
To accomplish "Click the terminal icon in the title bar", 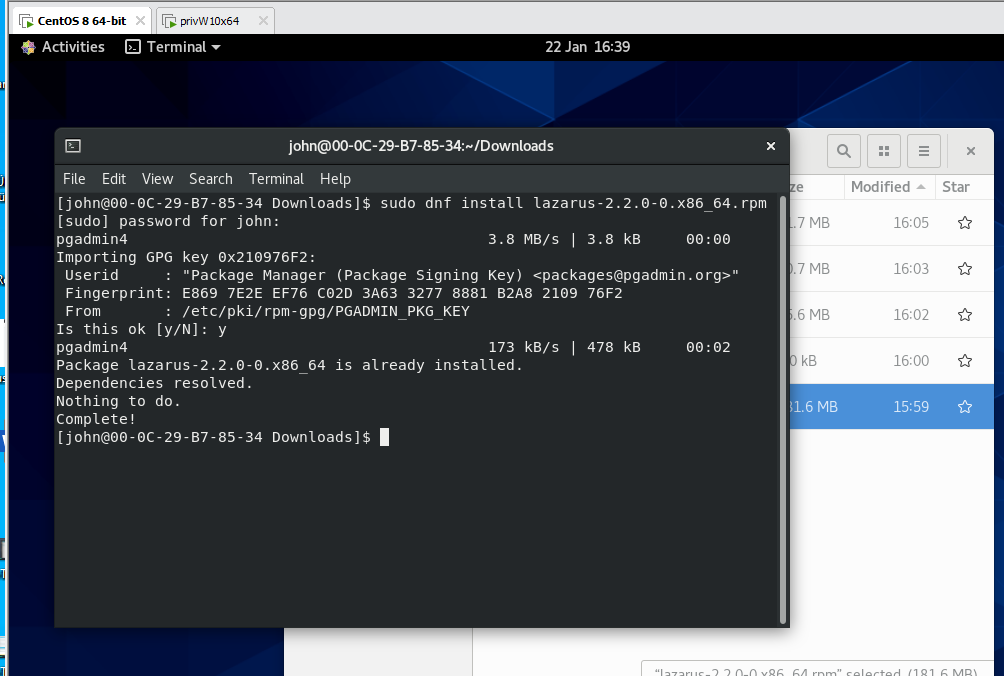I will pyautogui.click(x=73, y=146).
